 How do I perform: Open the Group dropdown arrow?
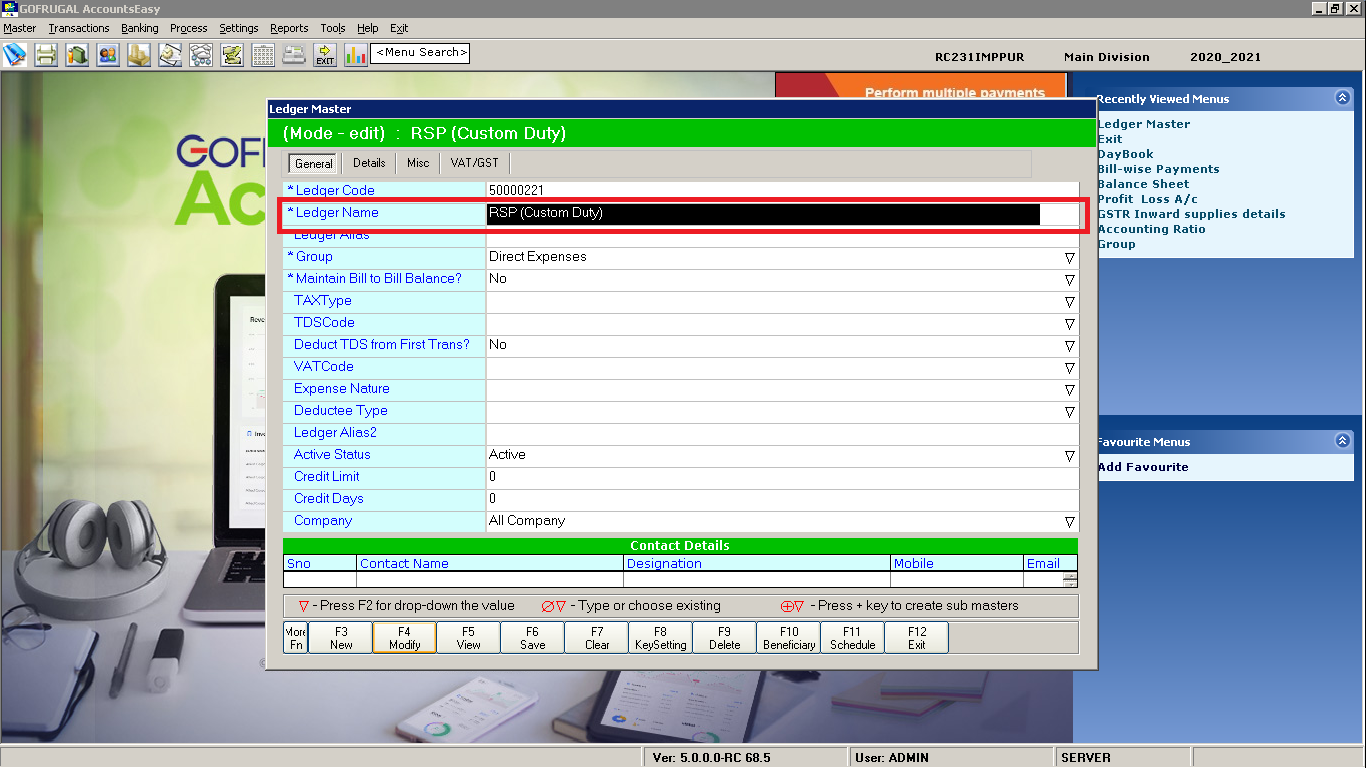(1070, 258)
